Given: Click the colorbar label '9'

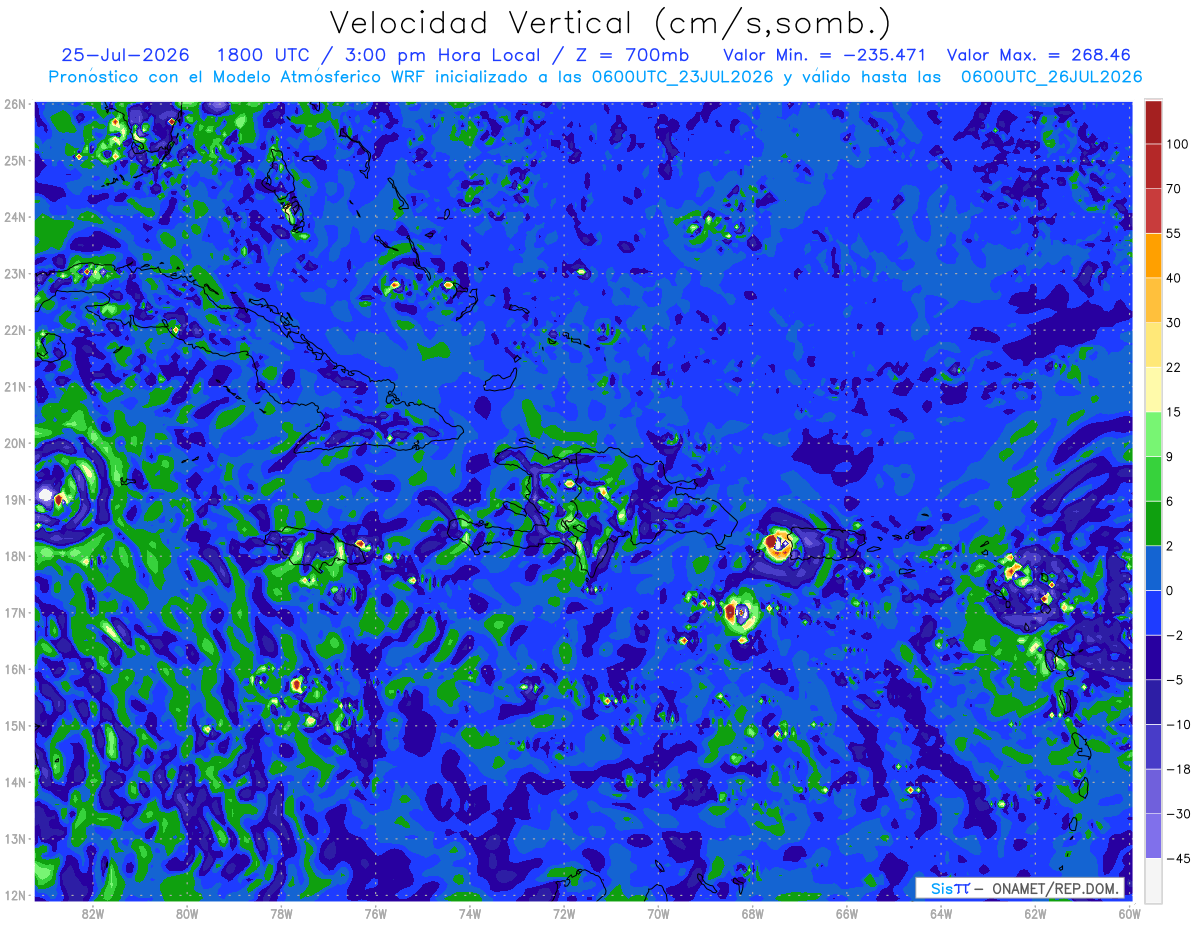Looking at the screenshot, I should [x=1171, y=456].
